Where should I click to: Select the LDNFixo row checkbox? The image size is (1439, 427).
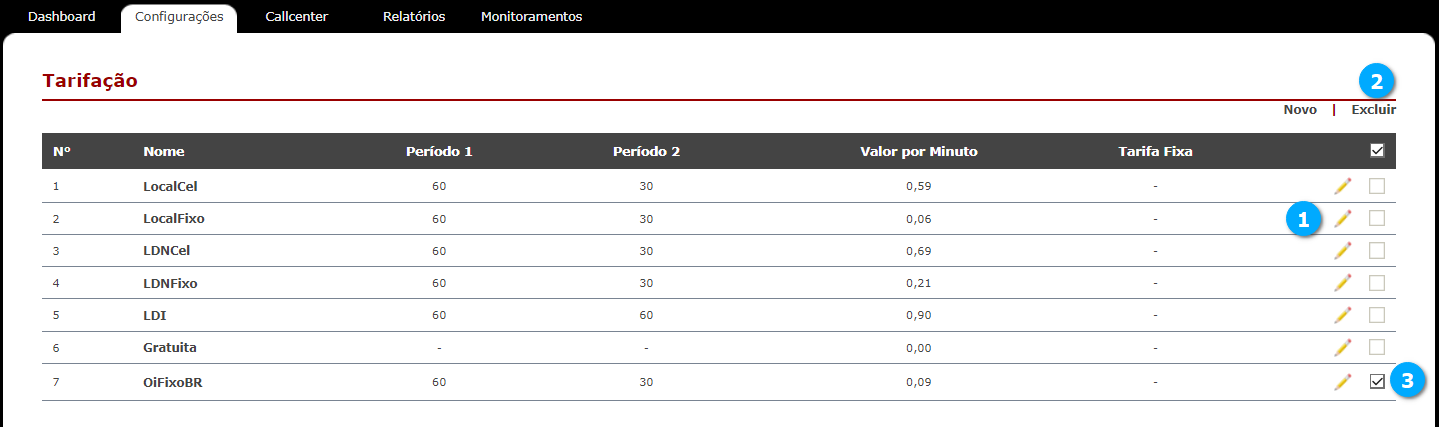point(1377,283)
